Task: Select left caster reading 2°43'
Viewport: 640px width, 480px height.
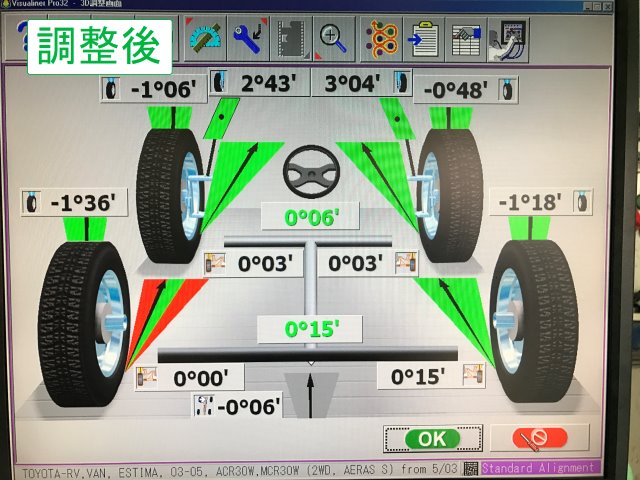Action: 268,81
